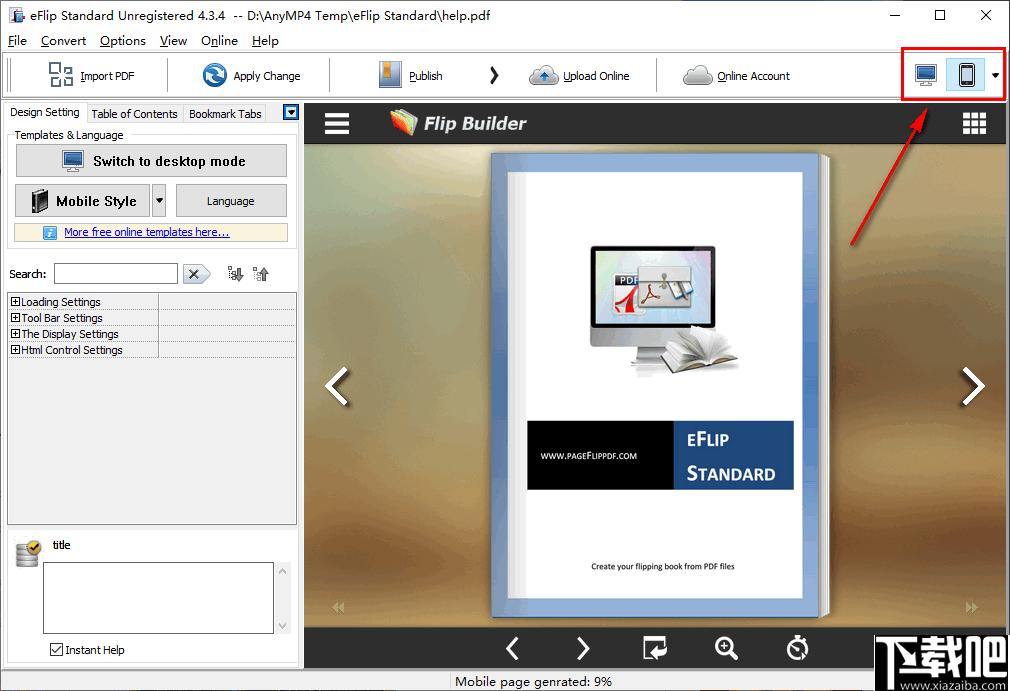1010x691 pixels.
Task: Click the auto-flip timer icon
Action: (797, 648)
